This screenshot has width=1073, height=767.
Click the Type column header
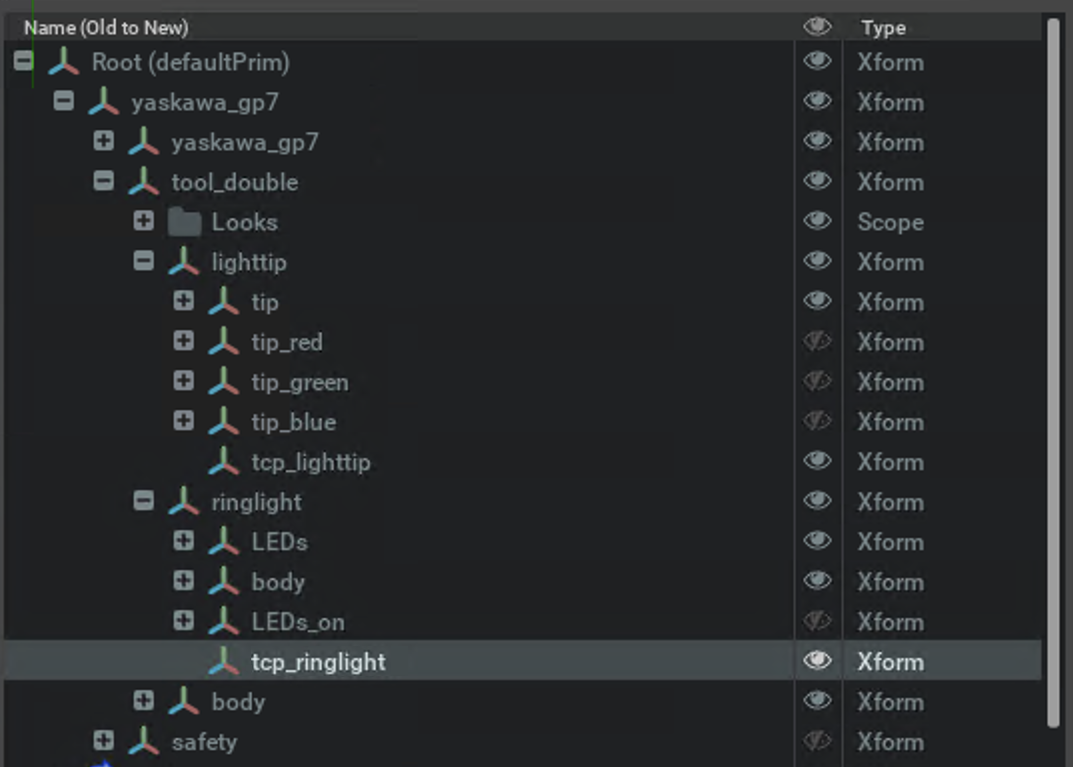coord(883,28)
